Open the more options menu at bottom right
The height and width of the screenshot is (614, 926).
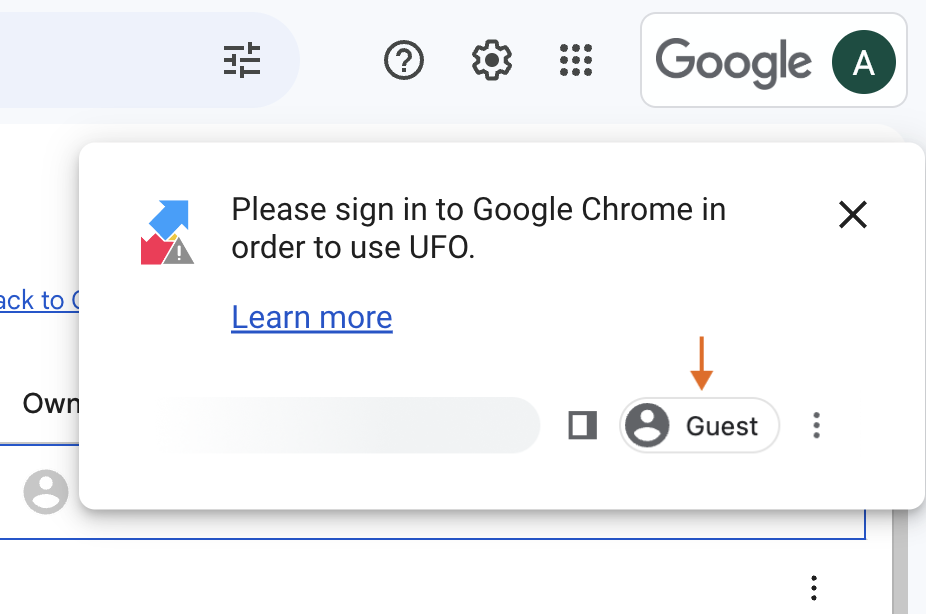click(x=814, y=588)
